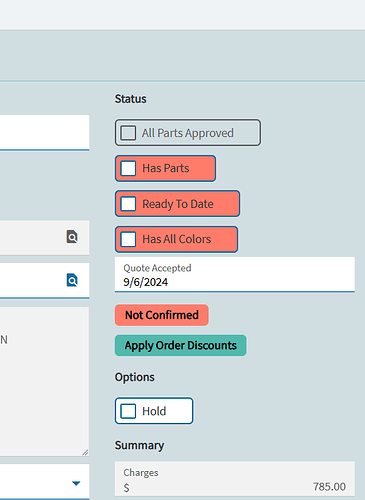Click the gray field with gray lookup icon
This screenshot has height=500, width=365.
point(44,237)
